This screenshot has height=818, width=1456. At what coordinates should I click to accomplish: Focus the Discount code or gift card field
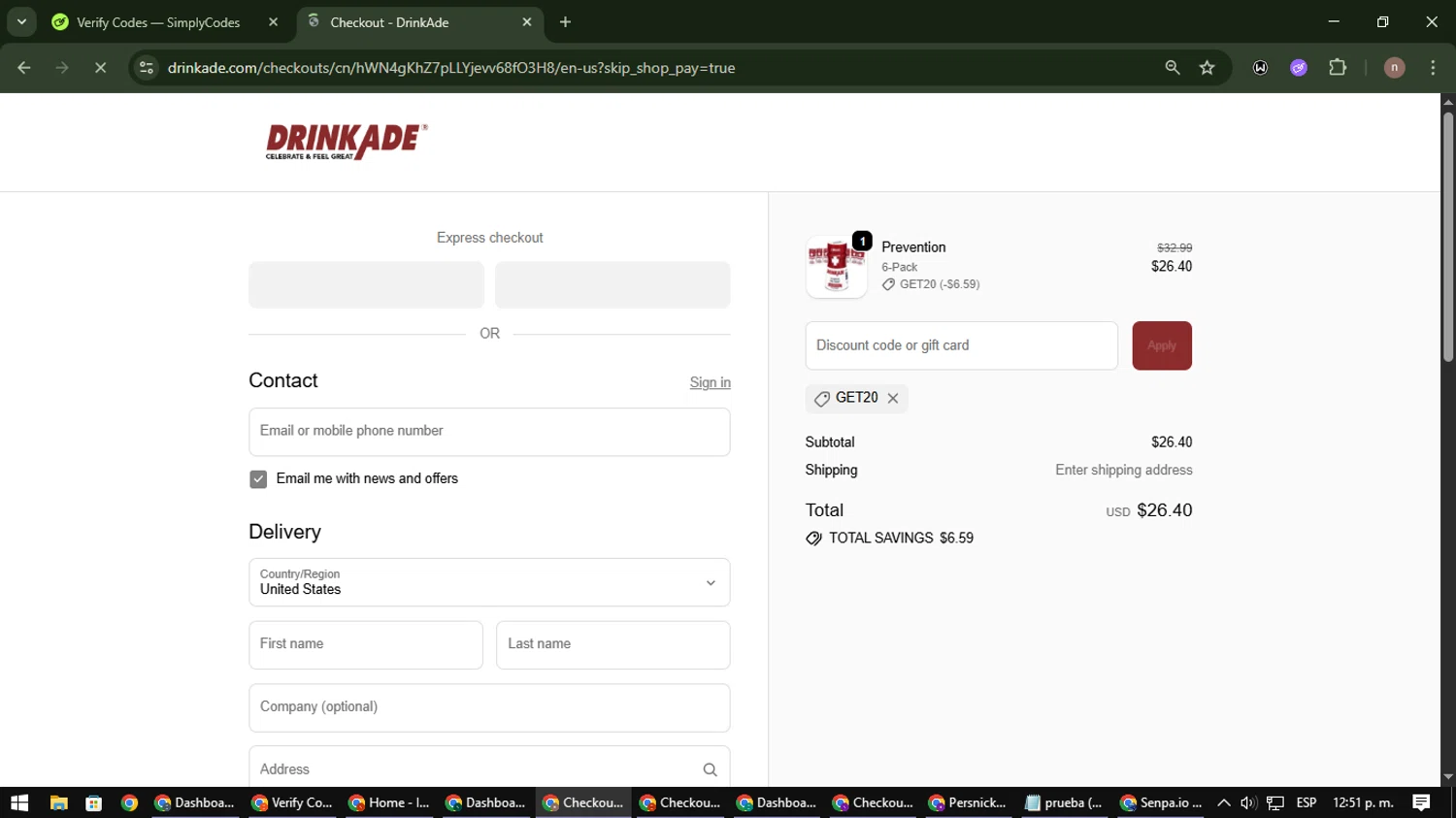click(x=961, y=345)
